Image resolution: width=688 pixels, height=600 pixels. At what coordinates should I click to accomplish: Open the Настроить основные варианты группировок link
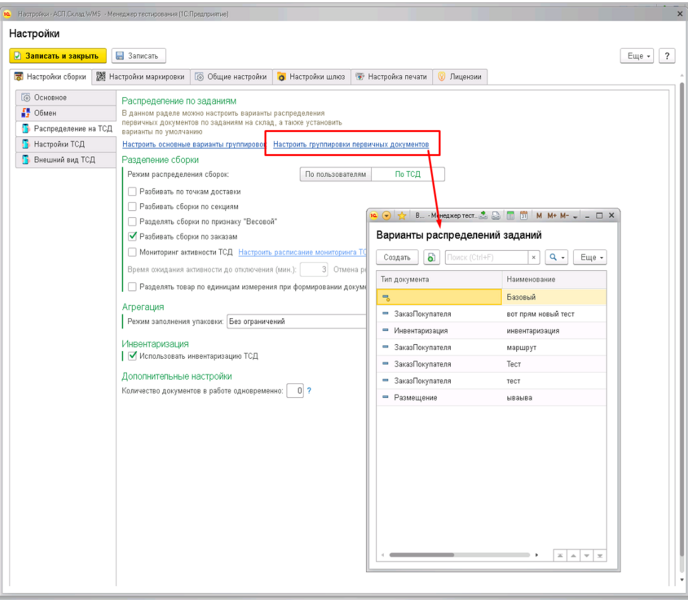click(x=194, y=144)
